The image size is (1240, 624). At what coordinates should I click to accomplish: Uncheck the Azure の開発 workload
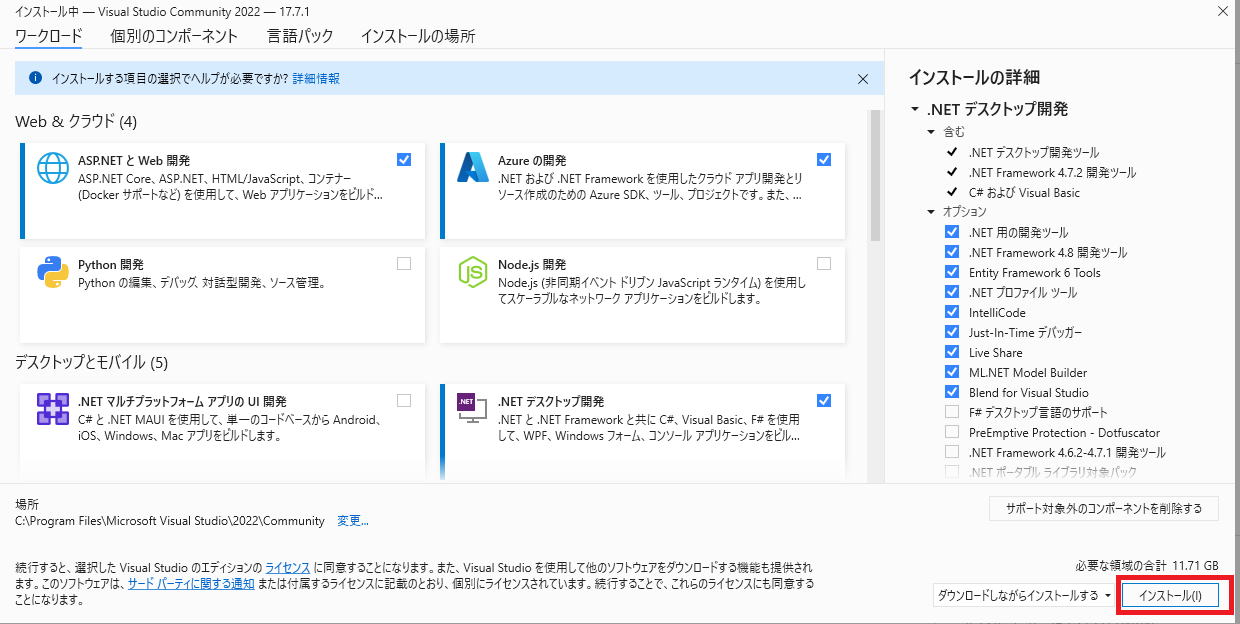tap(824, 159)
